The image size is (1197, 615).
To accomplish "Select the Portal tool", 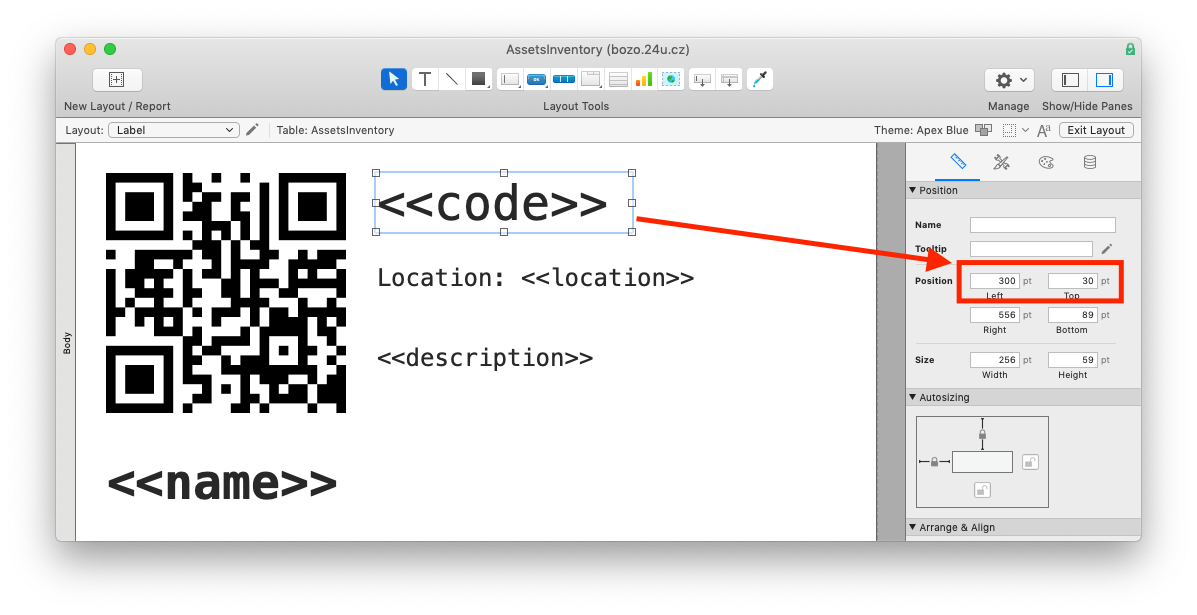I will pos(618,79).
